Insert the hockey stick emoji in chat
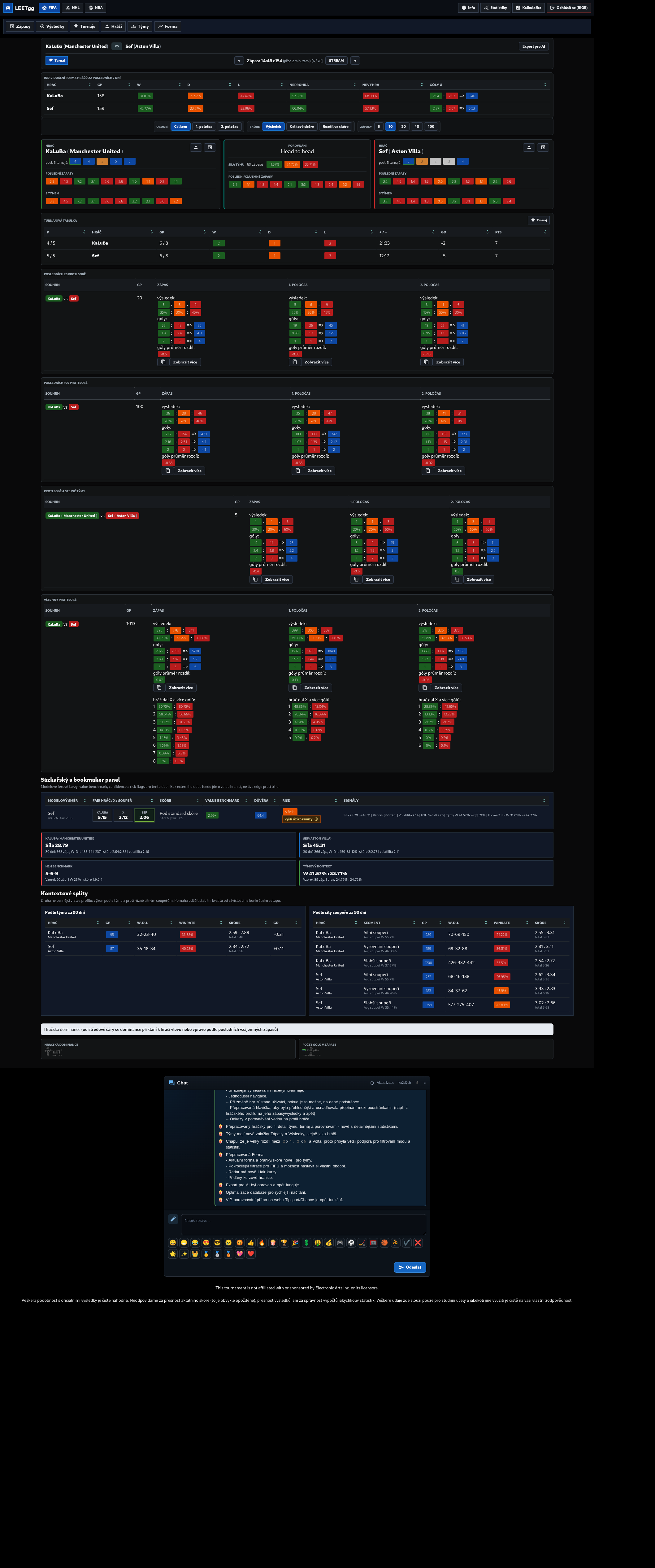This screenshot has height=1568, width=655. coord(362,1243)
